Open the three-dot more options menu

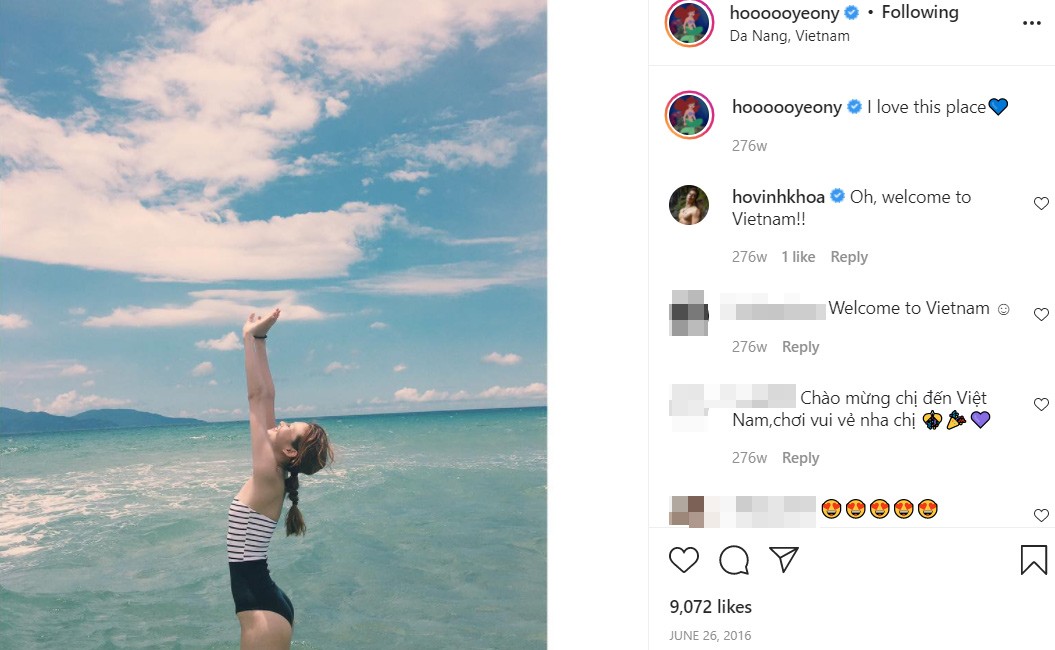[1031, 23]
